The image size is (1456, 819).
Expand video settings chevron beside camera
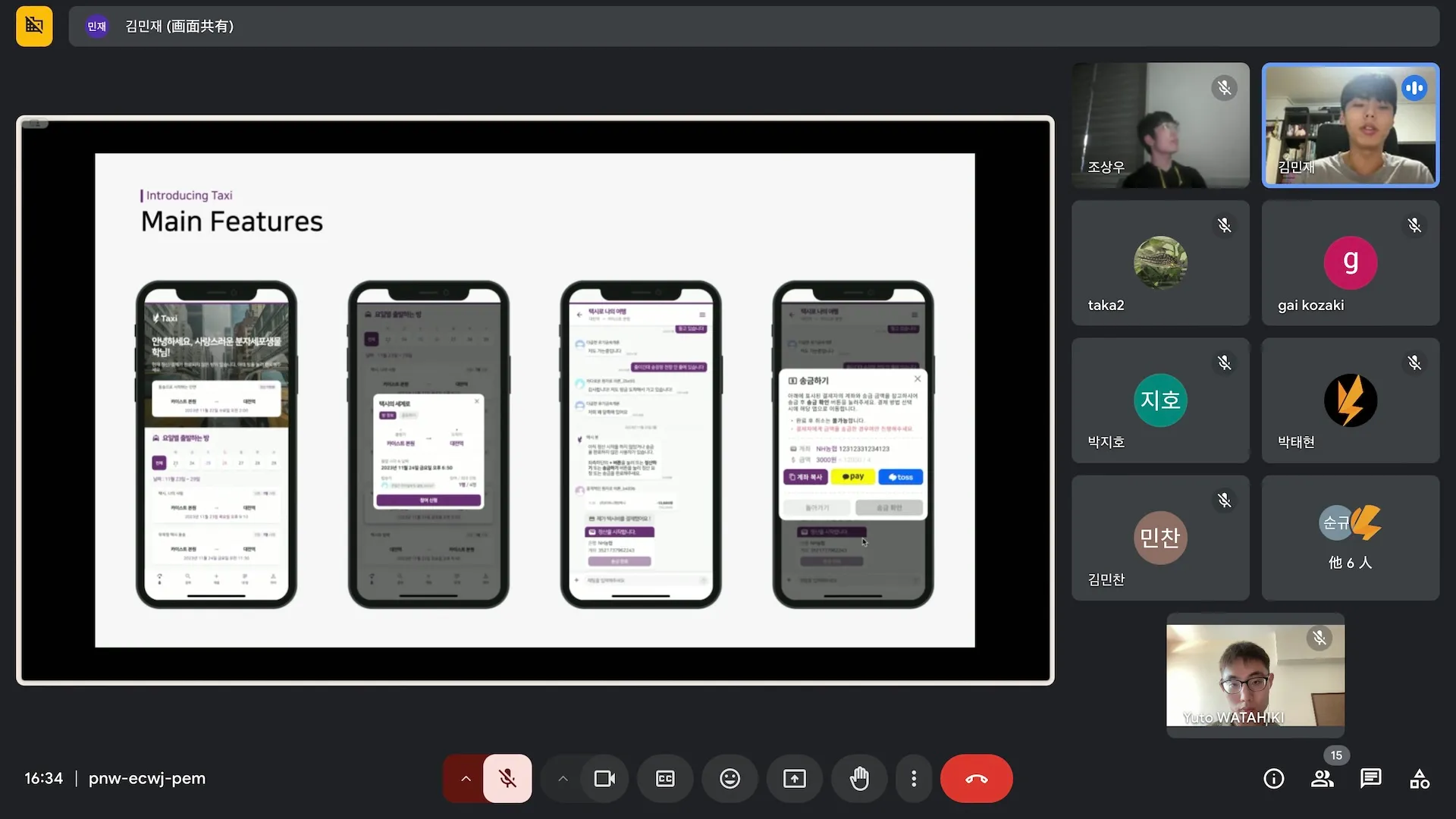pos(563,779)
